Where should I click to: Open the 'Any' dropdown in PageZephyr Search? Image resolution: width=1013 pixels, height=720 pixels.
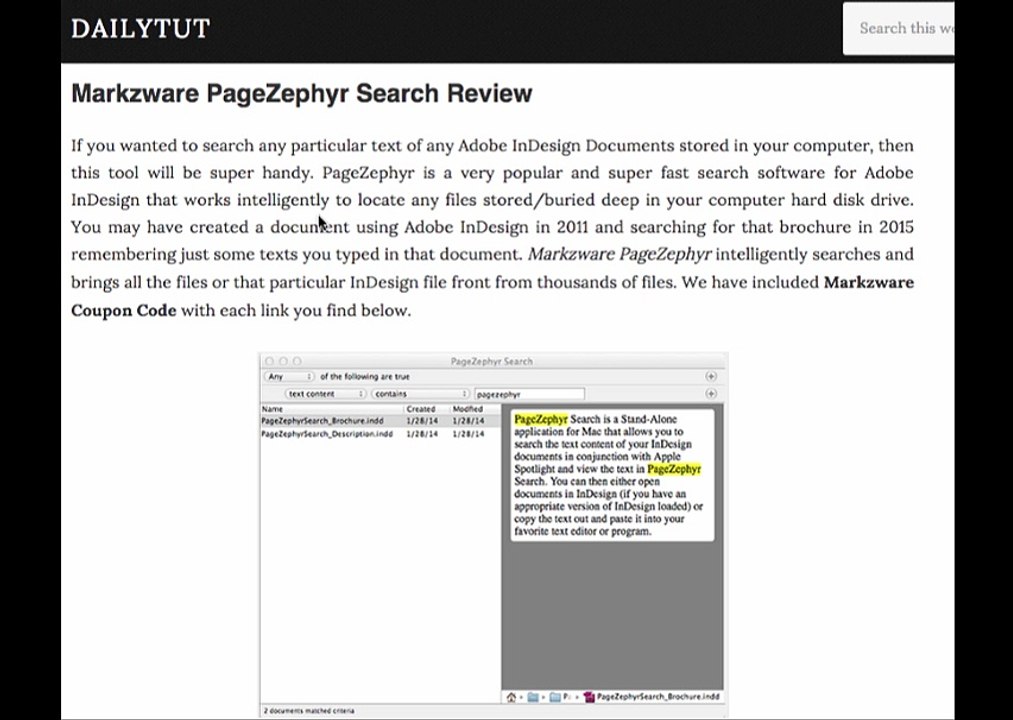289,376
